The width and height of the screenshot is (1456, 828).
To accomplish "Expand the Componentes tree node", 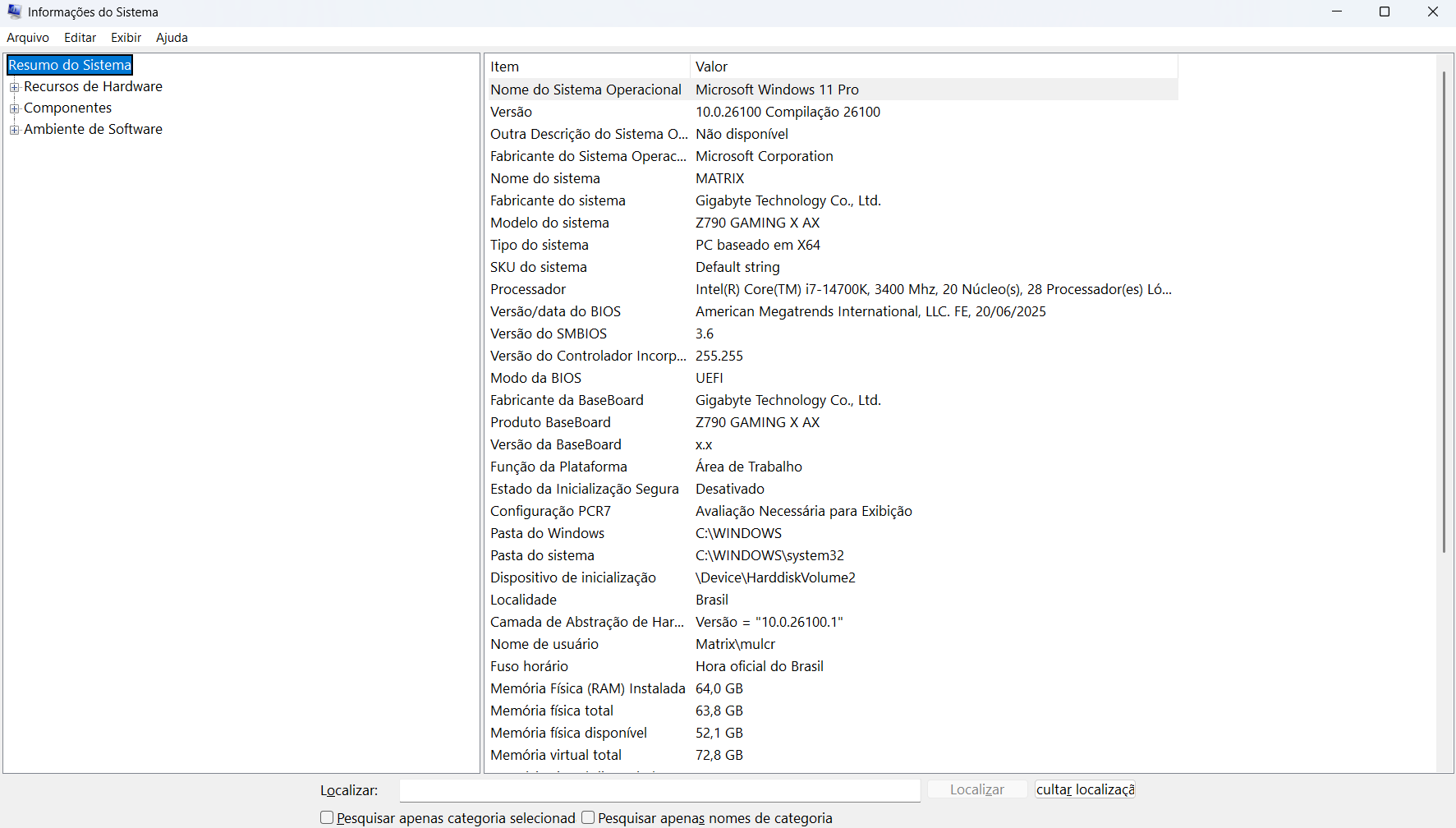I will click(x=14, y=108).
